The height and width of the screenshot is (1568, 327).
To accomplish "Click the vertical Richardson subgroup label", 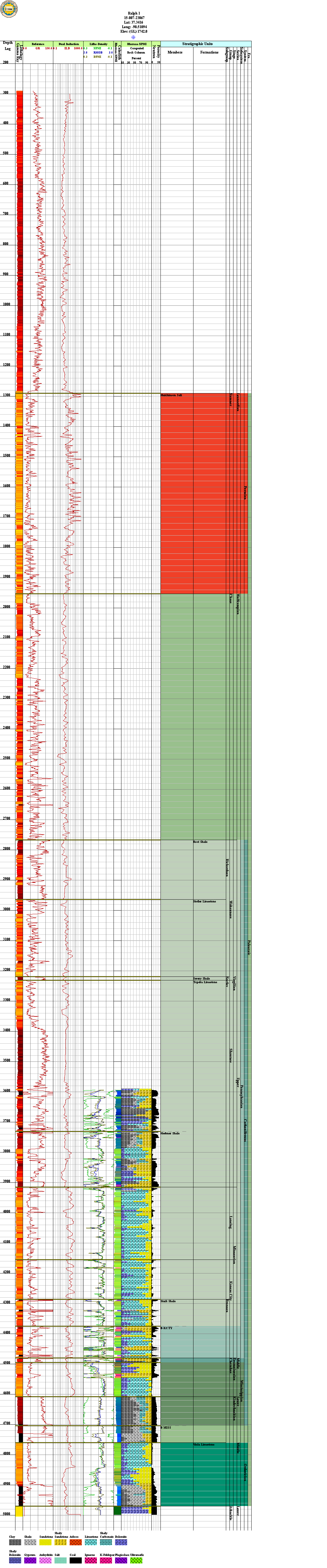I will [227, 867].
